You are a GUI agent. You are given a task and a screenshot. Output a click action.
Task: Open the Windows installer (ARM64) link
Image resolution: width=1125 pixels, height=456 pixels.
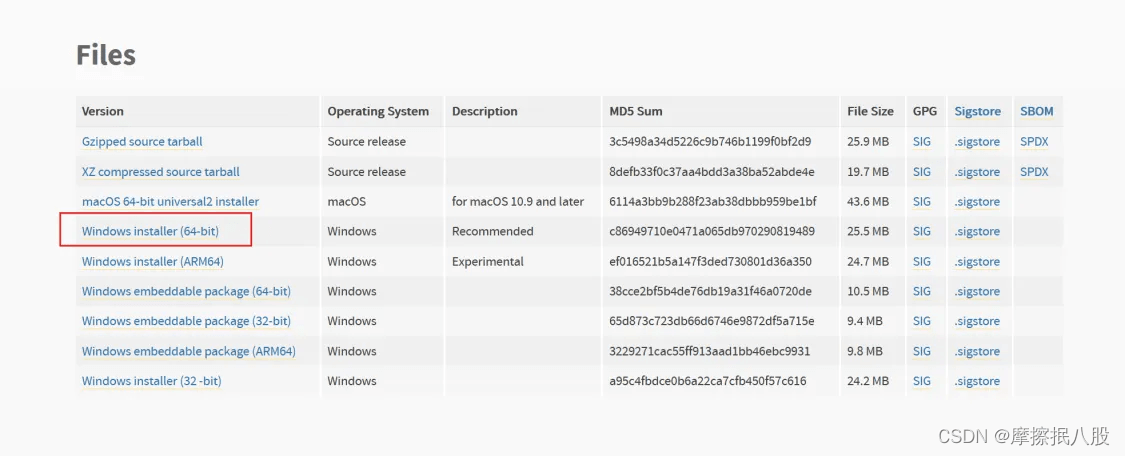point(152,262)
